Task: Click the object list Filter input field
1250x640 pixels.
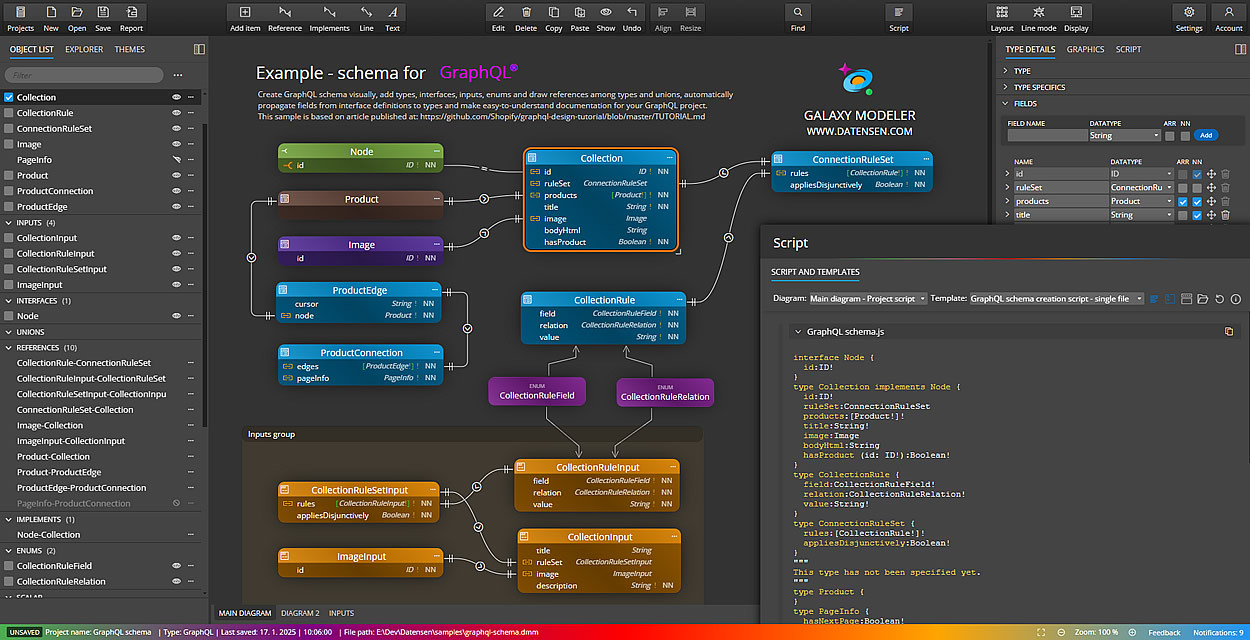Action: pos(84,75)
